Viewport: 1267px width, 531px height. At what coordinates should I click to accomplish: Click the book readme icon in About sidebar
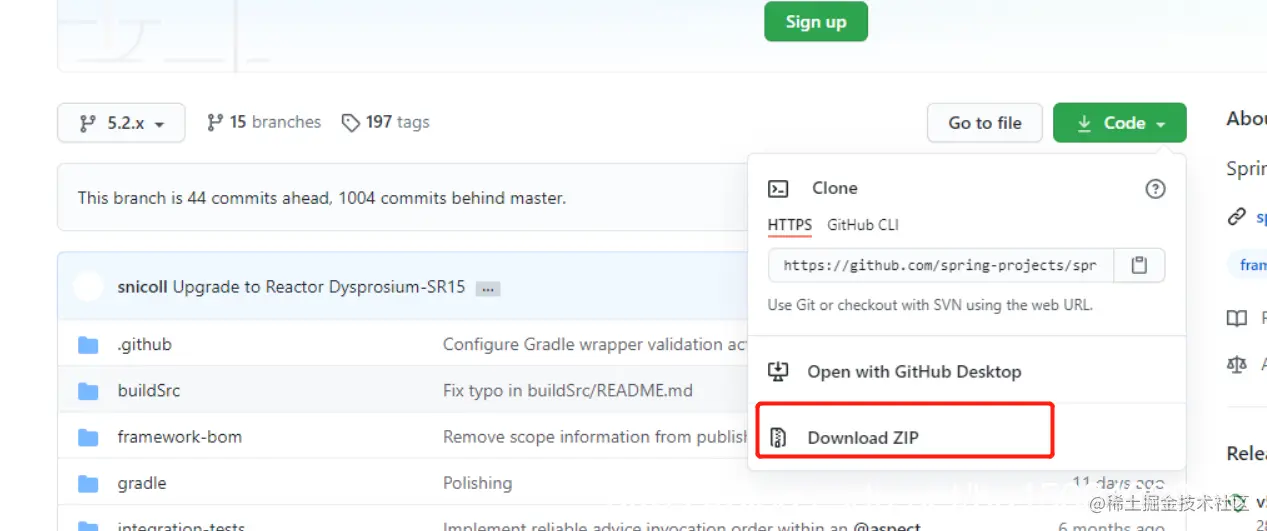click(x=1237, y=319)
